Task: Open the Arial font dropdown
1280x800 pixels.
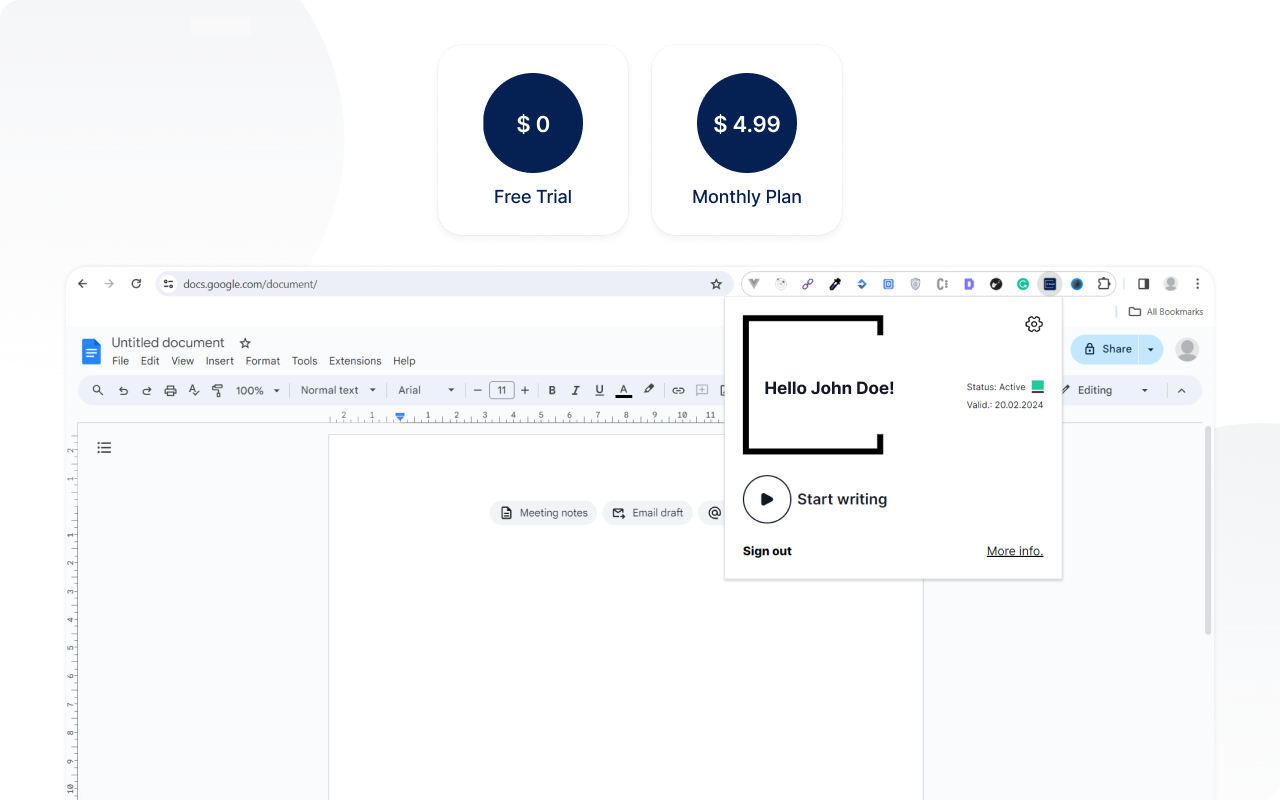Action: 426,390
